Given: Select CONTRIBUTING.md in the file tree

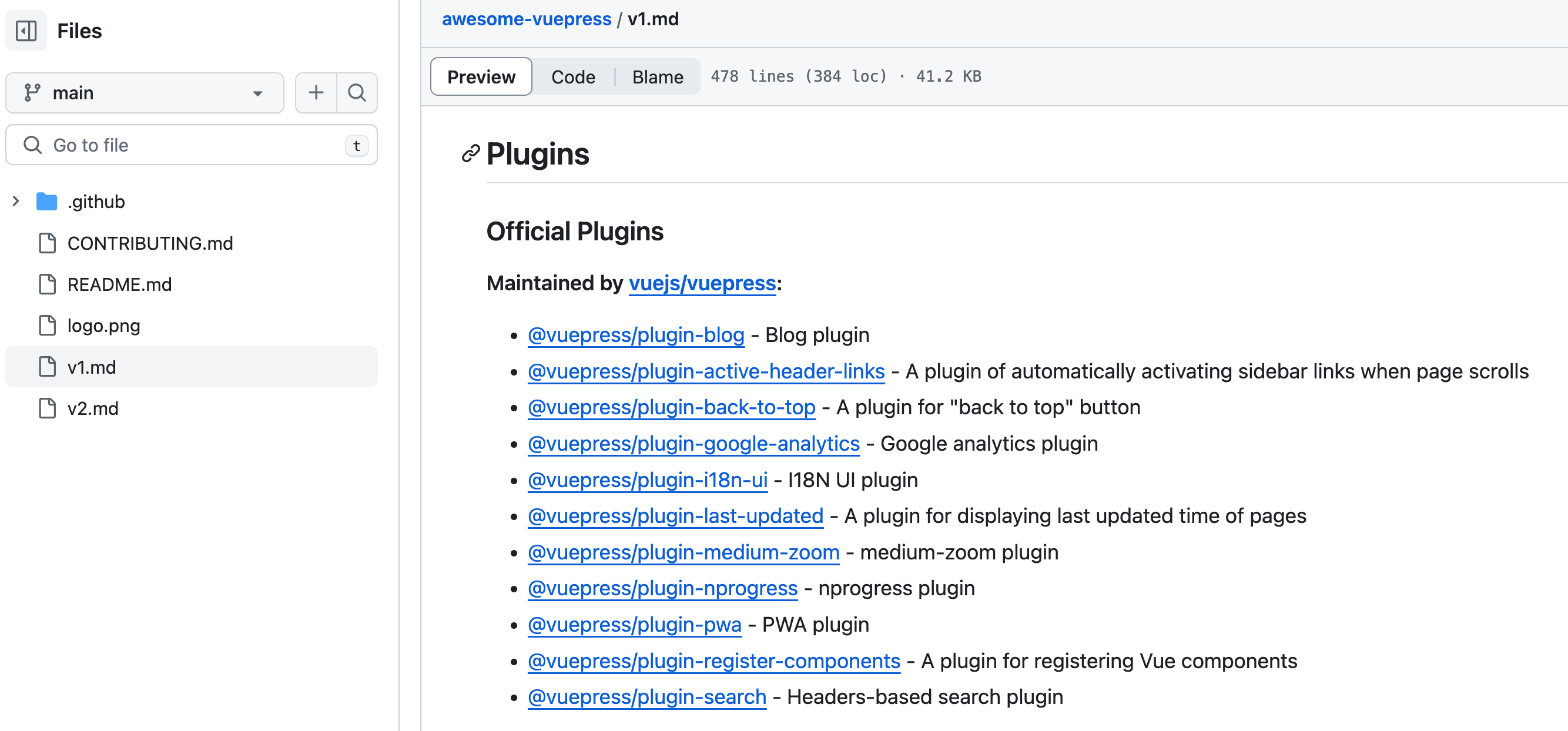Looking at the screenshot, I should pos(150,243).
